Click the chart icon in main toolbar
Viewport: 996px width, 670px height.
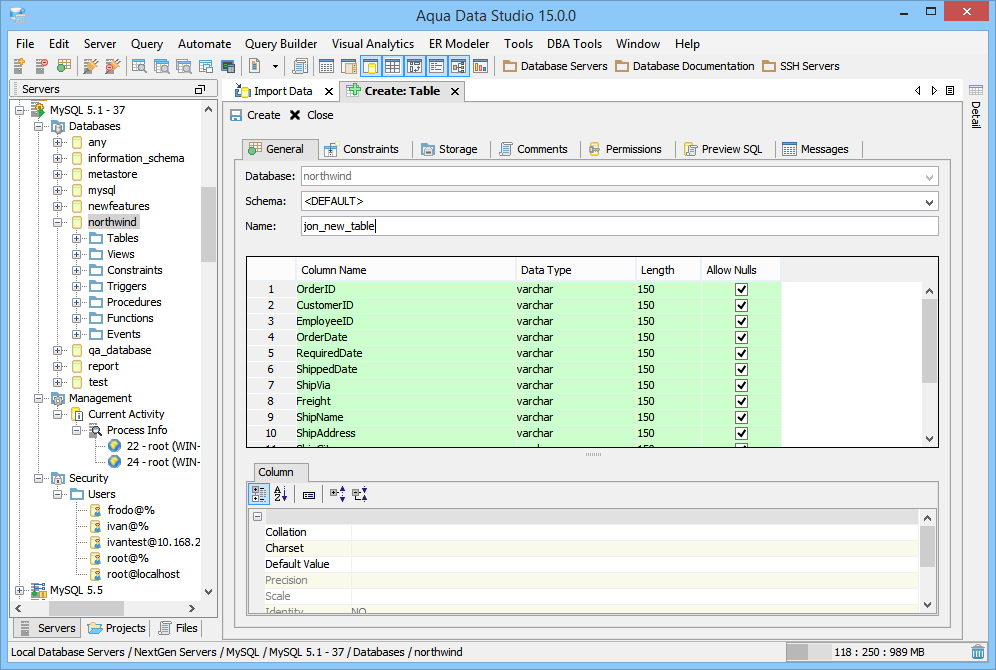coord(480,66)
